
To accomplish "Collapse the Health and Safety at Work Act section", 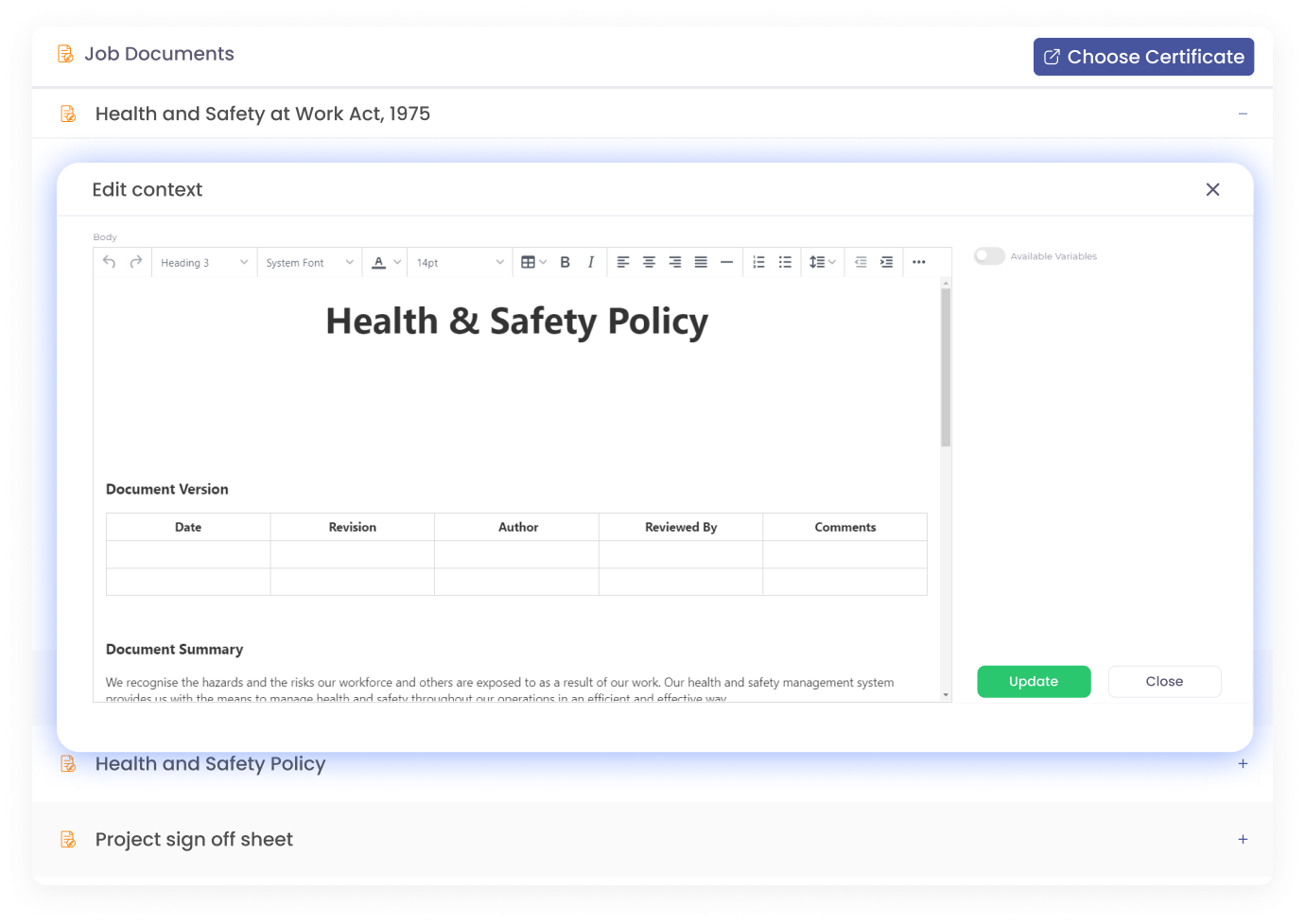I will pyautogui.click(x=1243, y=114).
